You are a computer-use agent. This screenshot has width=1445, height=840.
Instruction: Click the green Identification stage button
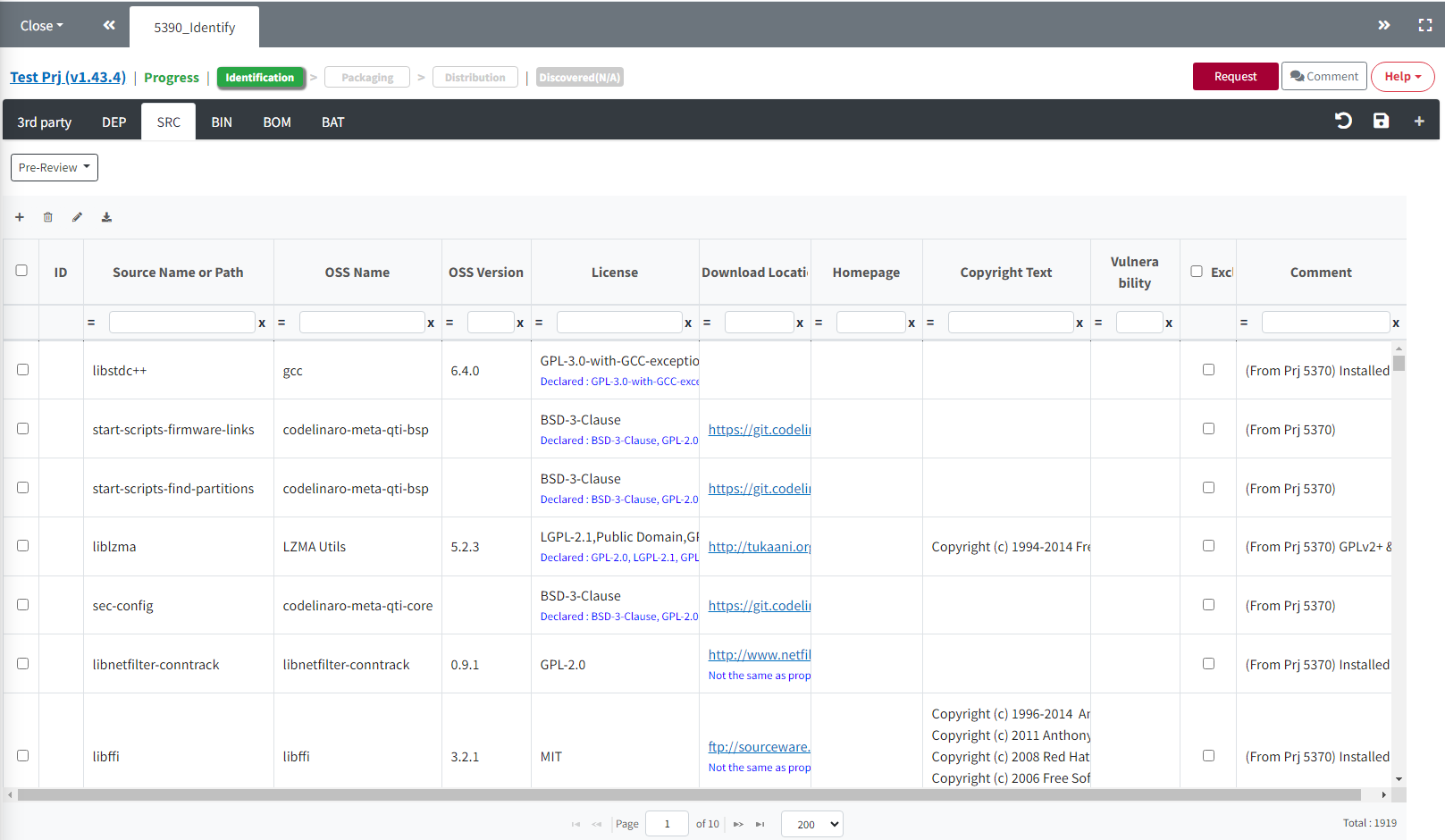click(260, 78)
